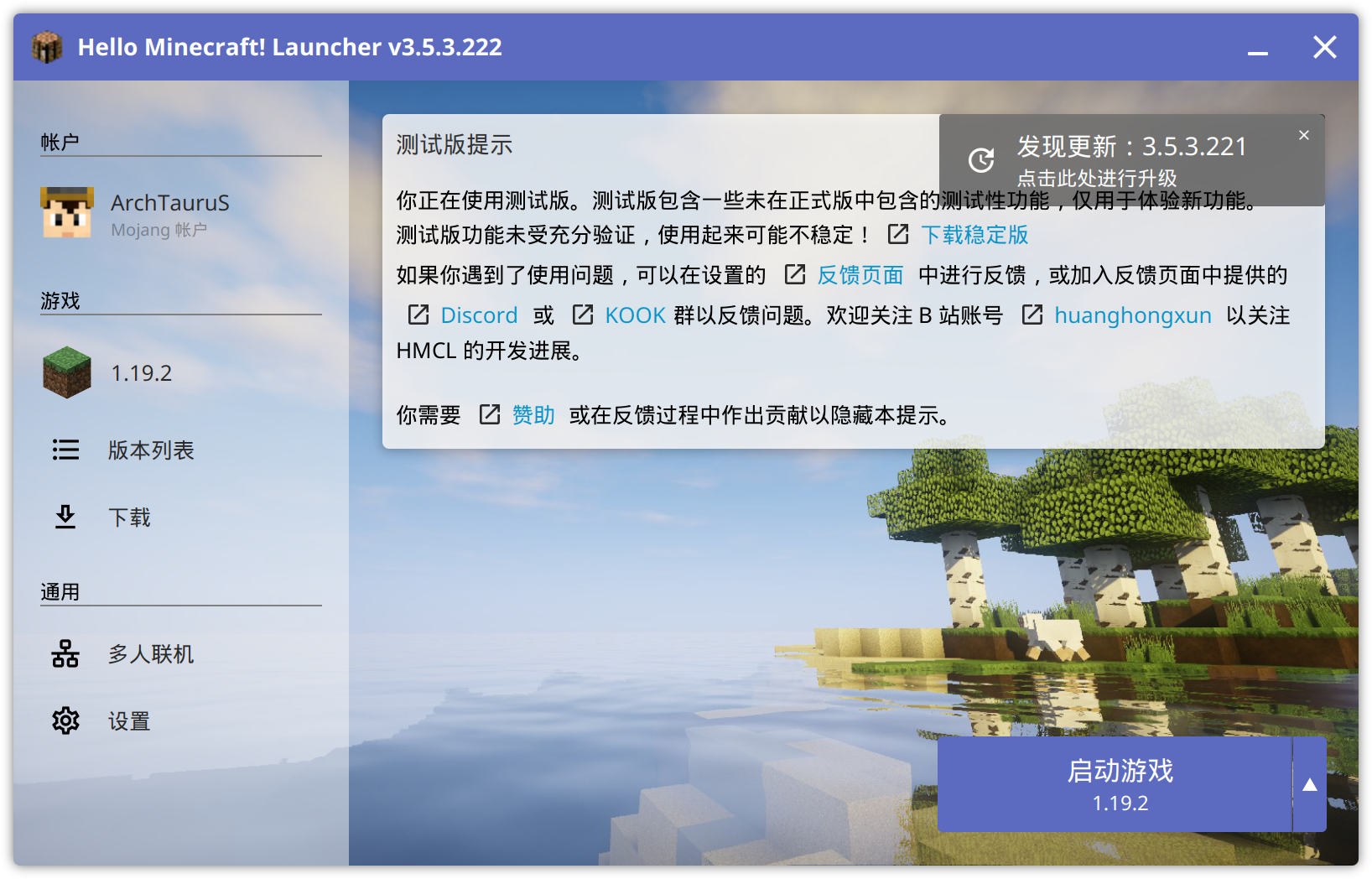1372x879 pixels.
Task: Expand the version selector arrow beside 启动游戏
Action: [1309, 784]
